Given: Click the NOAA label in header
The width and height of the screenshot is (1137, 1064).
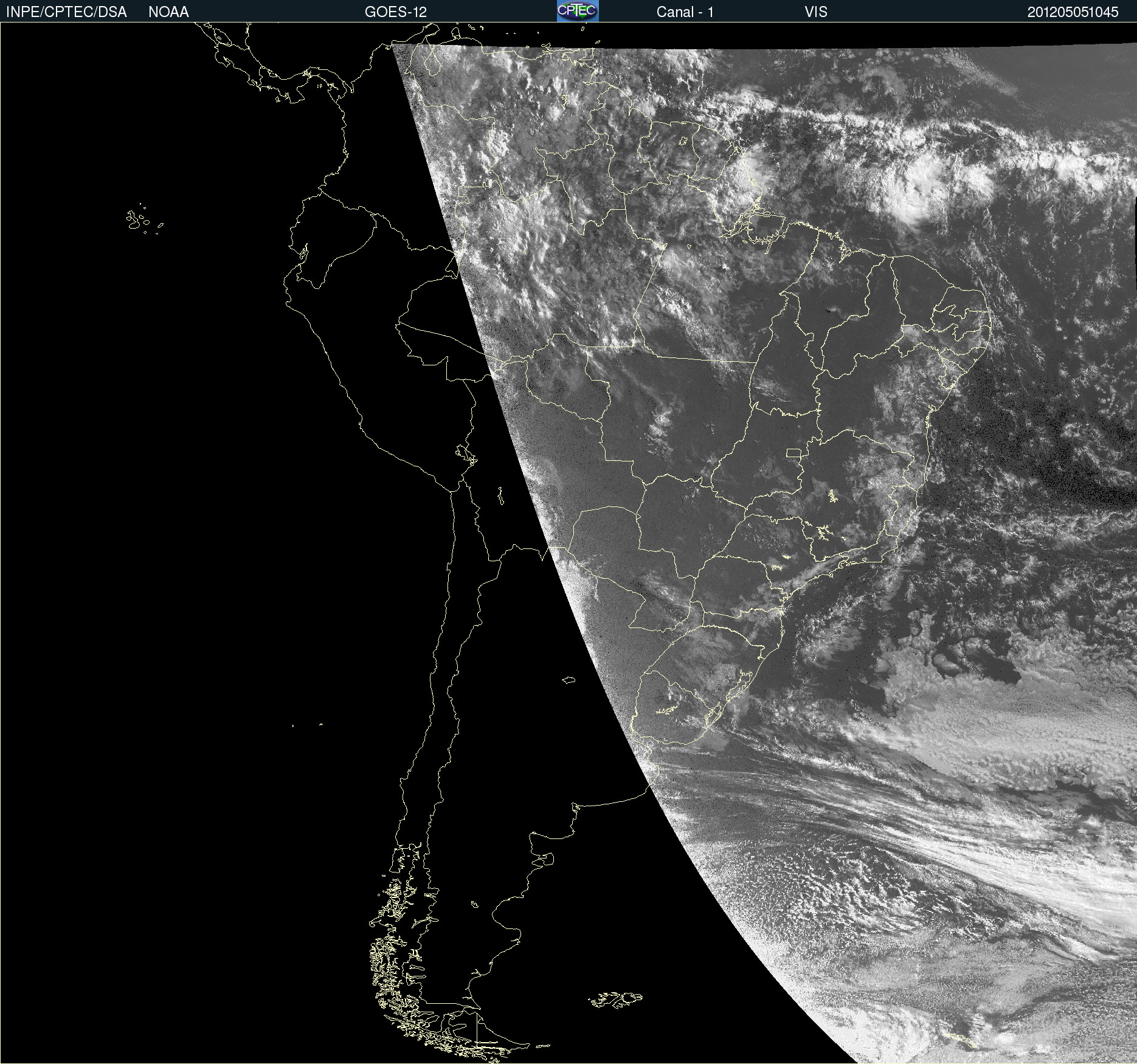Looking at the screenshot, I should [x=168, y=12].
